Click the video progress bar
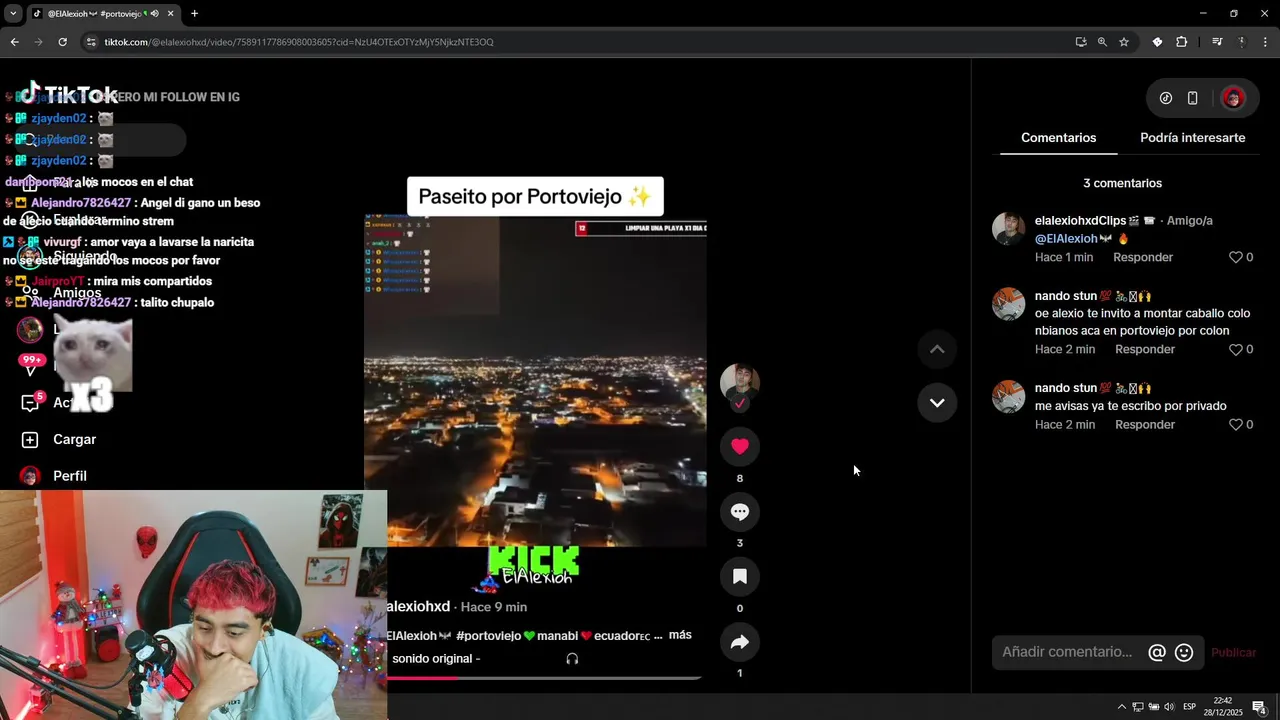Viewport: 1280px width, 720px height. pyautogui.click(x=544, y=678)
